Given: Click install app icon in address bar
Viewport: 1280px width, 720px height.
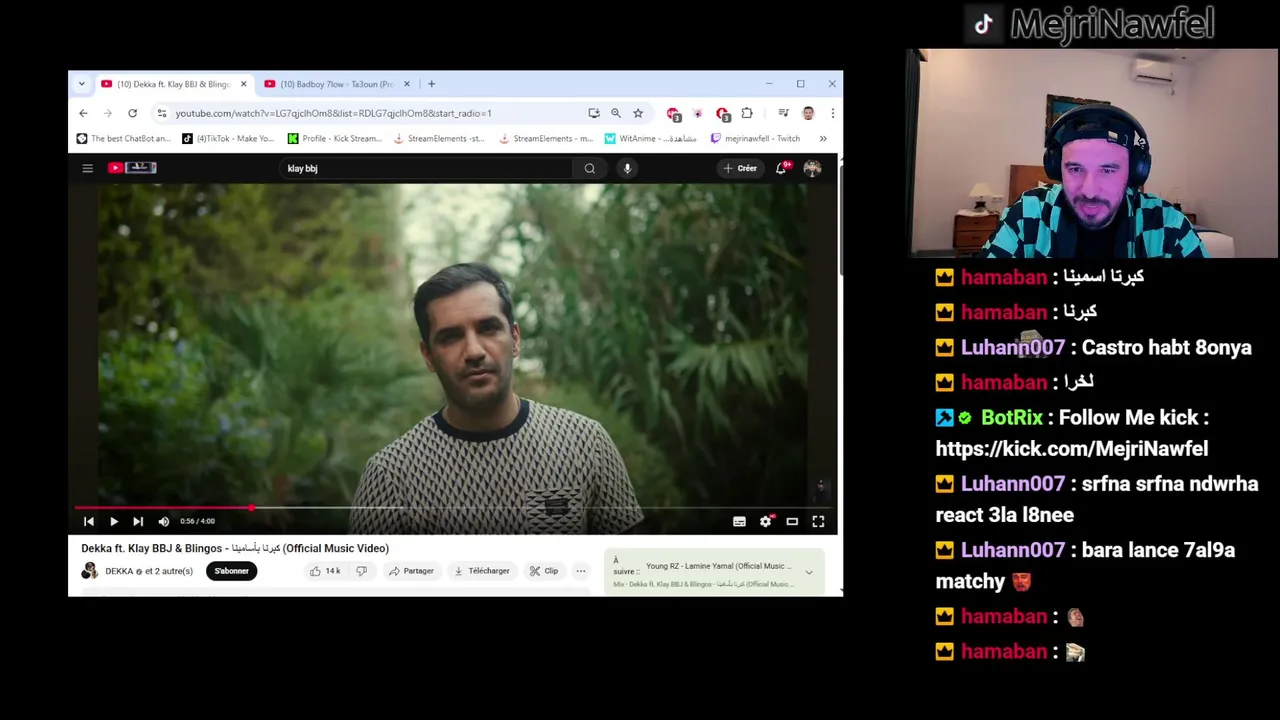Looking at the screenshot, I should 594,113.
